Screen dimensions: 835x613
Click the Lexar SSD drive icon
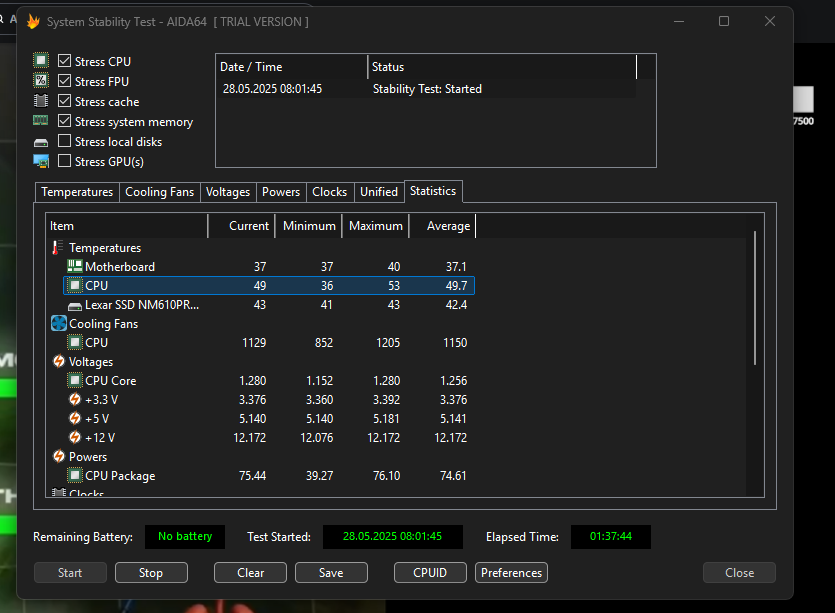coord(75,306)
